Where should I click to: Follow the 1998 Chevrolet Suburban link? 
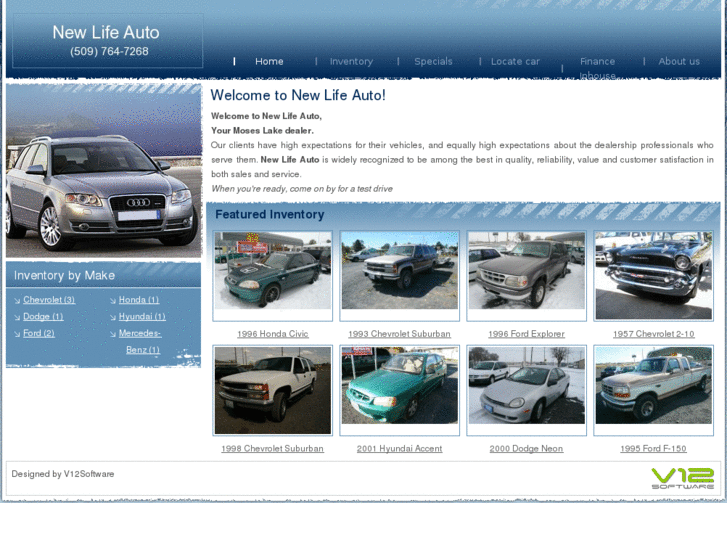tap(273, 449)
